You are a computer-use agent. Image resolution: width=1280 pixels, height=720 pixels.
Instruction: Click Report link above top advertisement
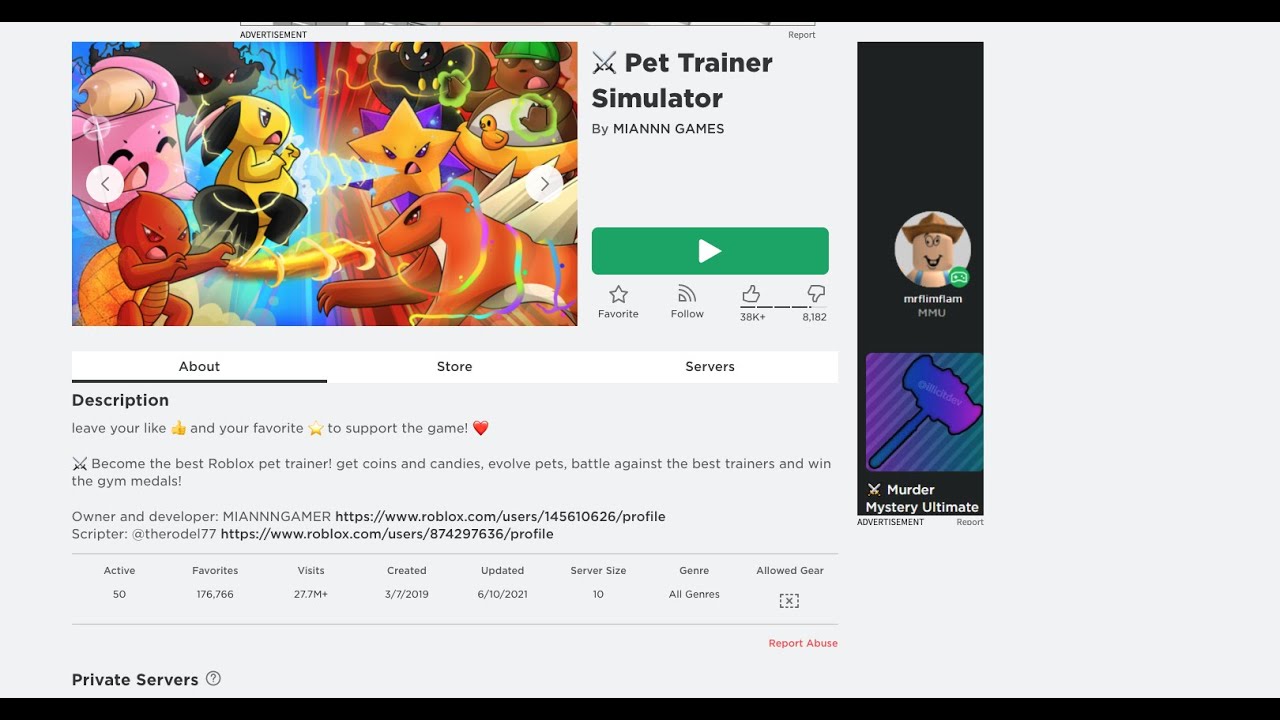[x=802, y=35]
